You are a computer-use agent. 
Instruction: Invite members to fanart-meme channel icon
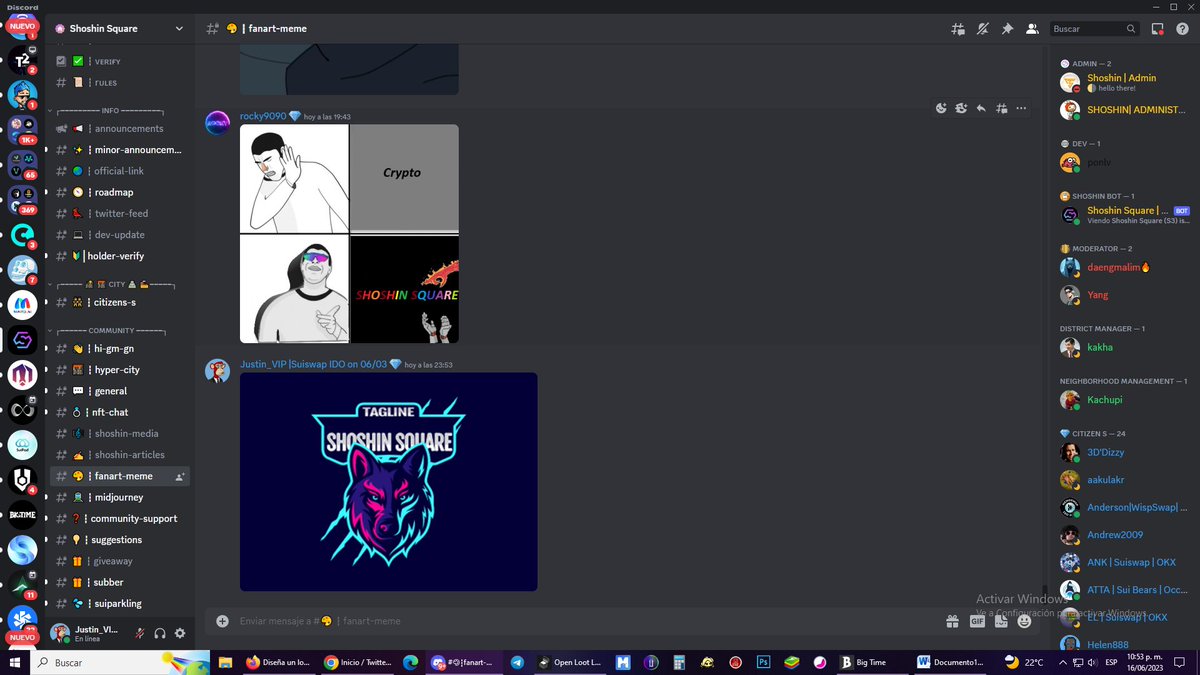coord(180,477)
